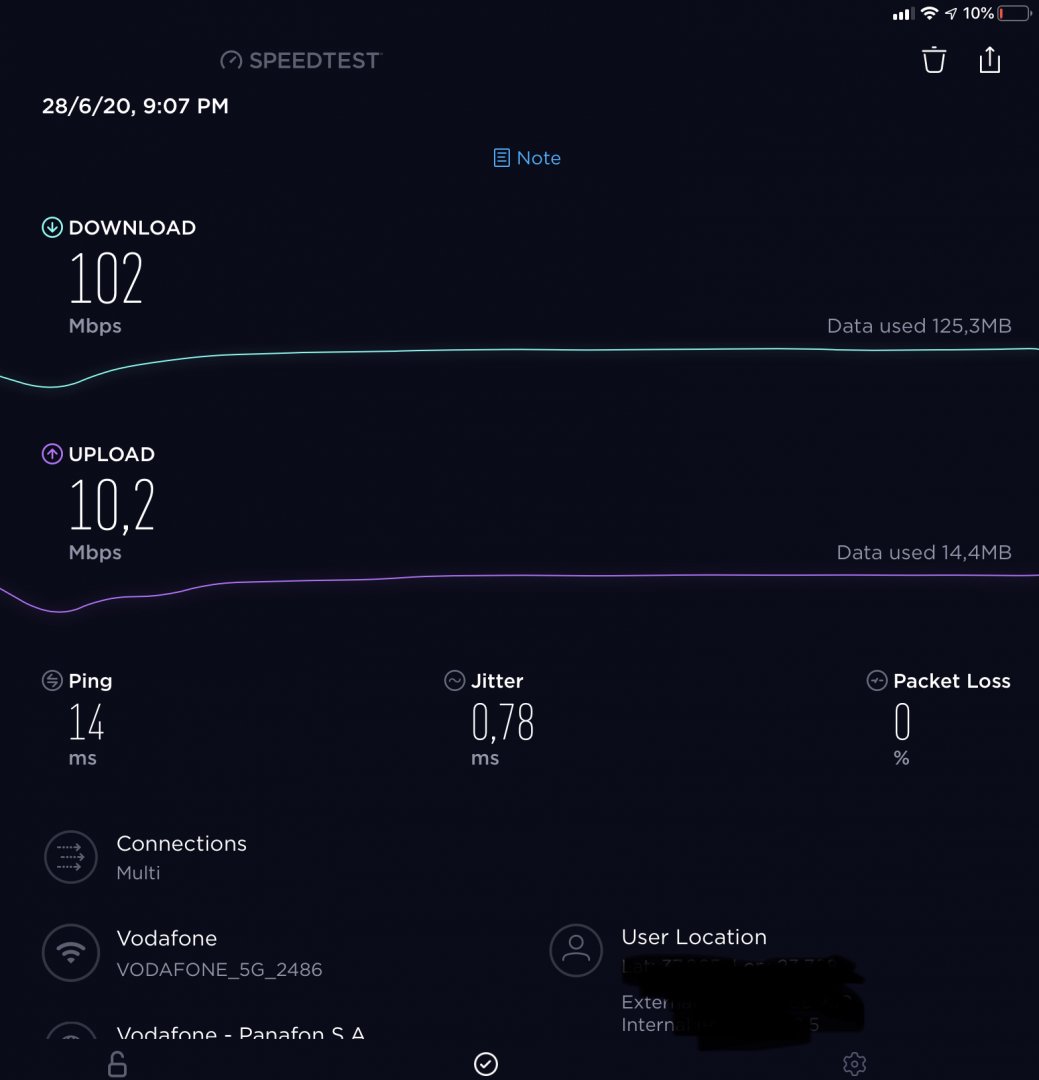Select the upload speed graph line
This screenshot has height=1080, width=1039.
(520, 585)
